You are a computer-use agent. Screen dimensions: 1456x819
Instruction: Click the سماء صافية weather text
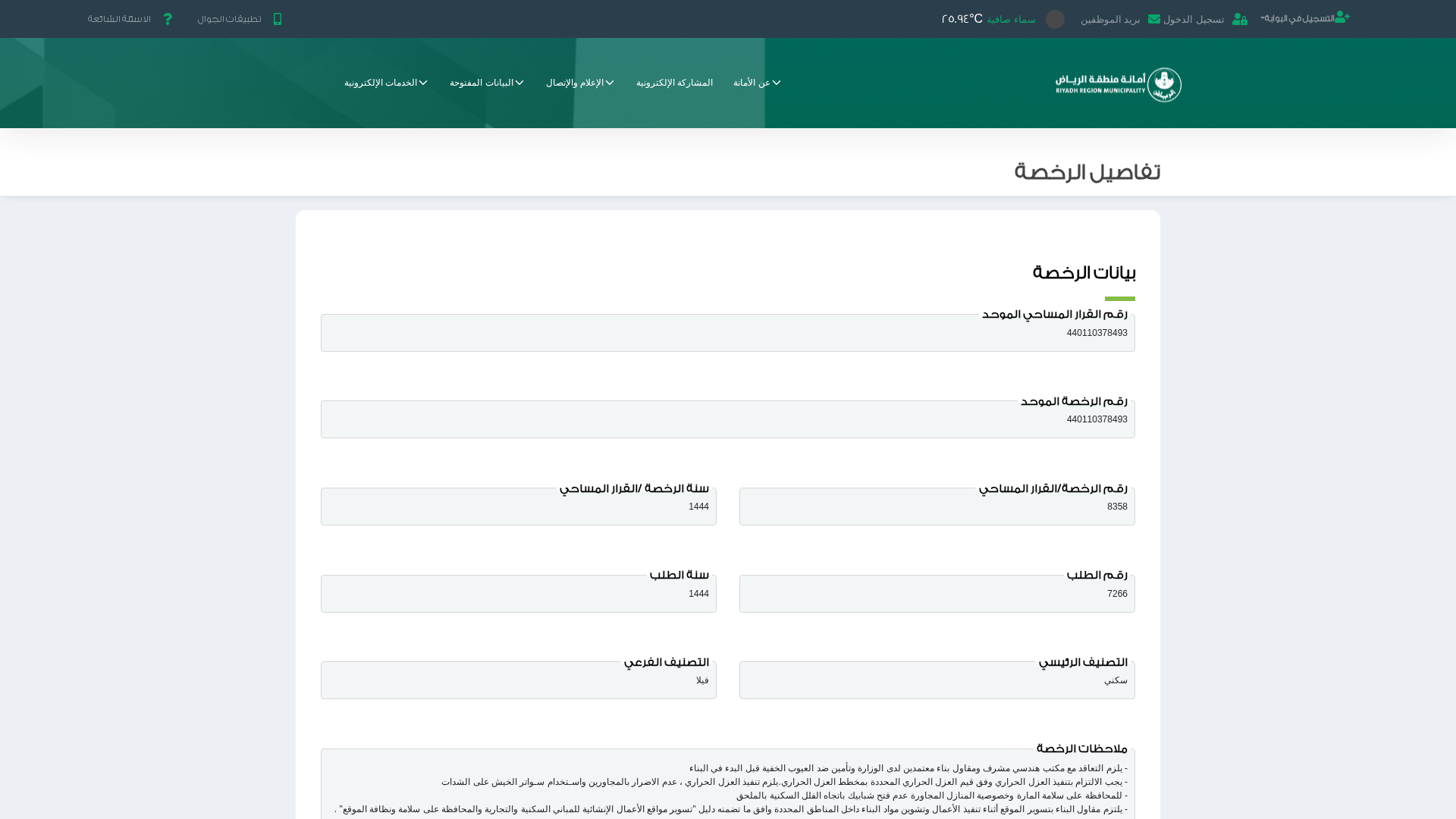click(x=1011, y=19)
